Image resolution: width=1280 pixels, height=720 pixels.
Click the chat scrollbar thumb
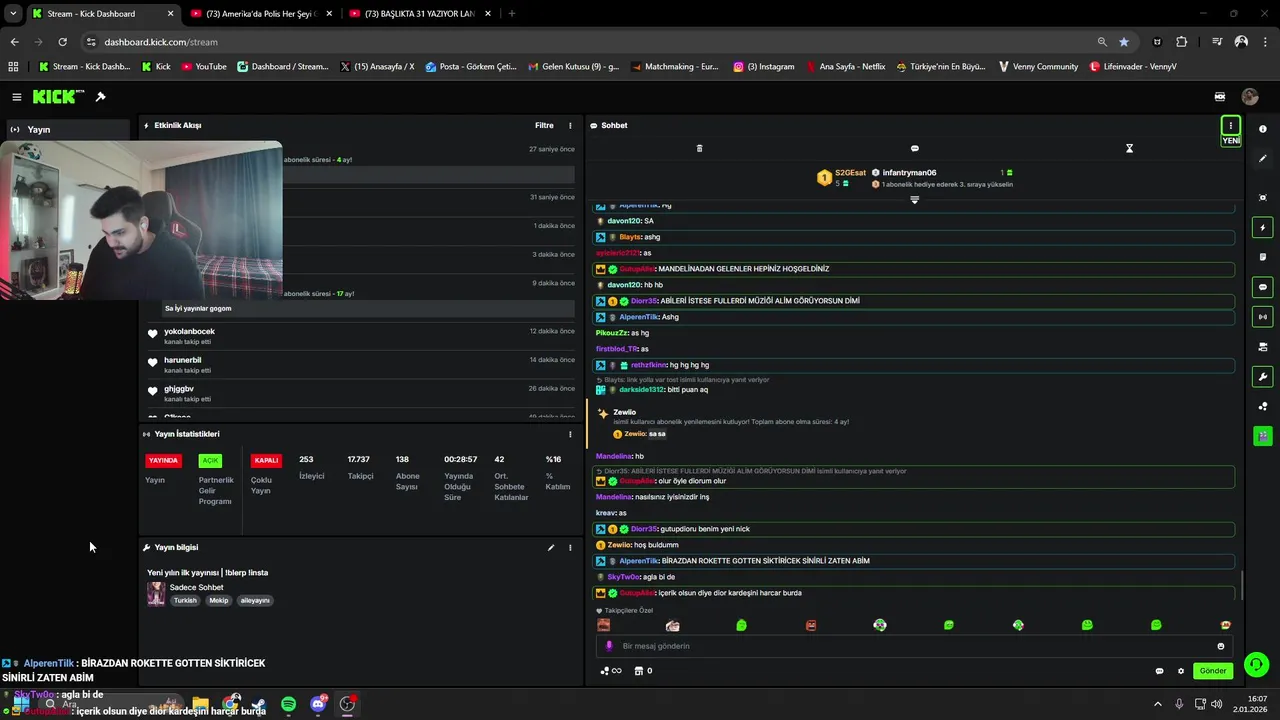(x=1242, y=585)
